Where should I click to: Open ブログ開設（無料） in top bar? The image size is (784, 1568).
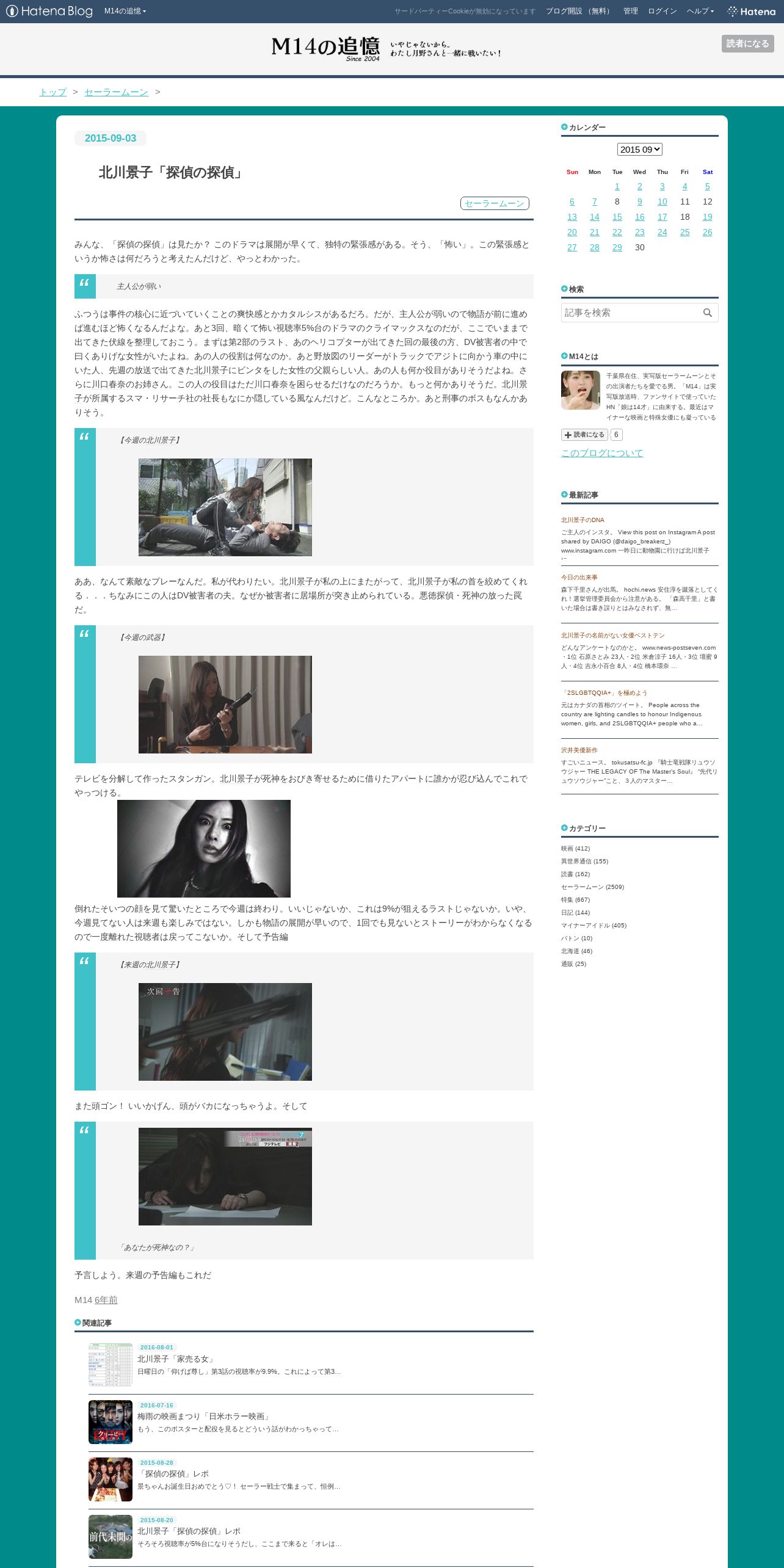click(x=579, y=11)
